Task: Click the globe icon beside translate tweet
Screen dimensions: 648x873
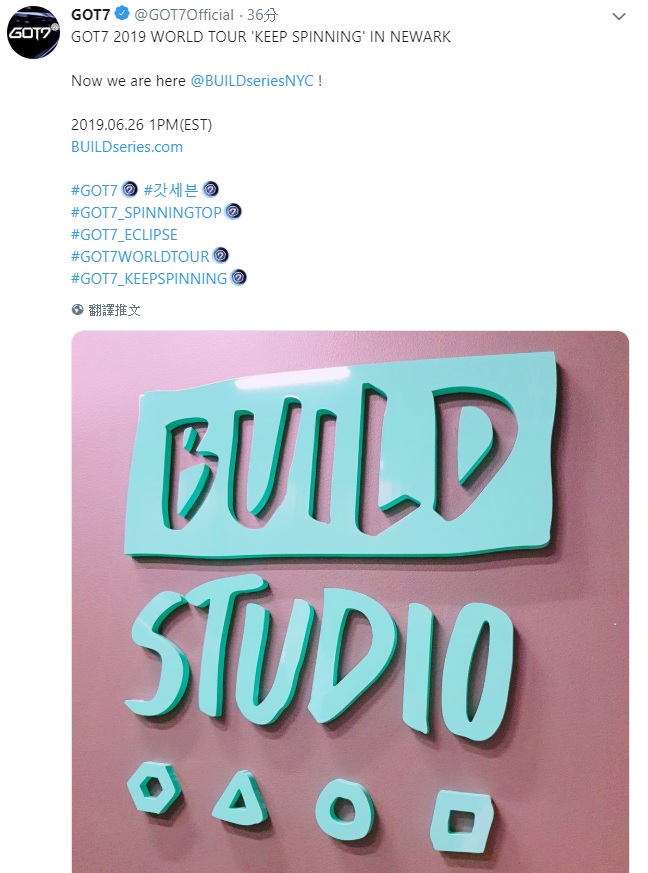Action: (x=77, y=310)
